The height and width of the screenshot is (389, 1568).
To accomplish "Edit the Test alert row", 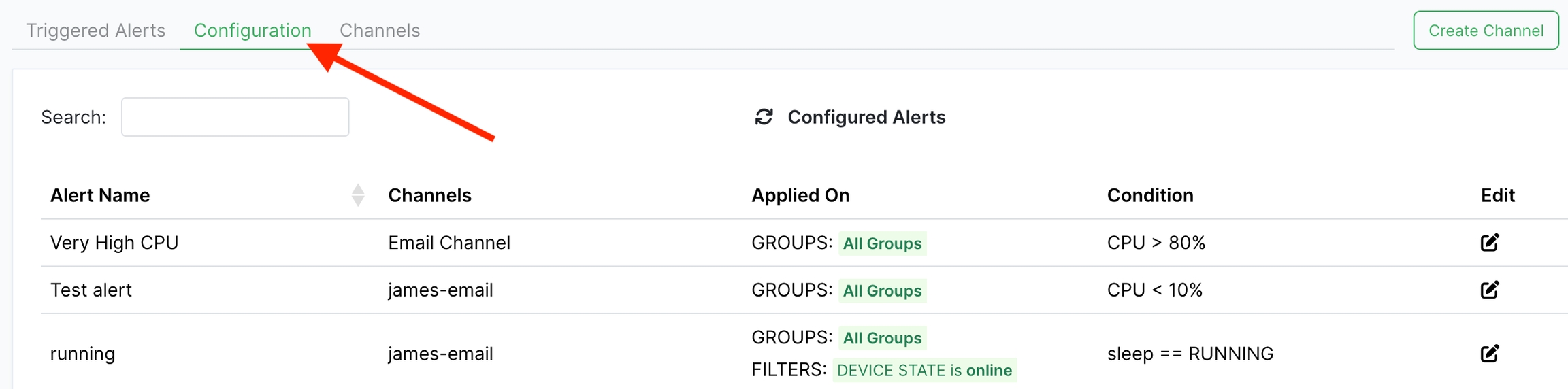I will (x=1489, y=290).
